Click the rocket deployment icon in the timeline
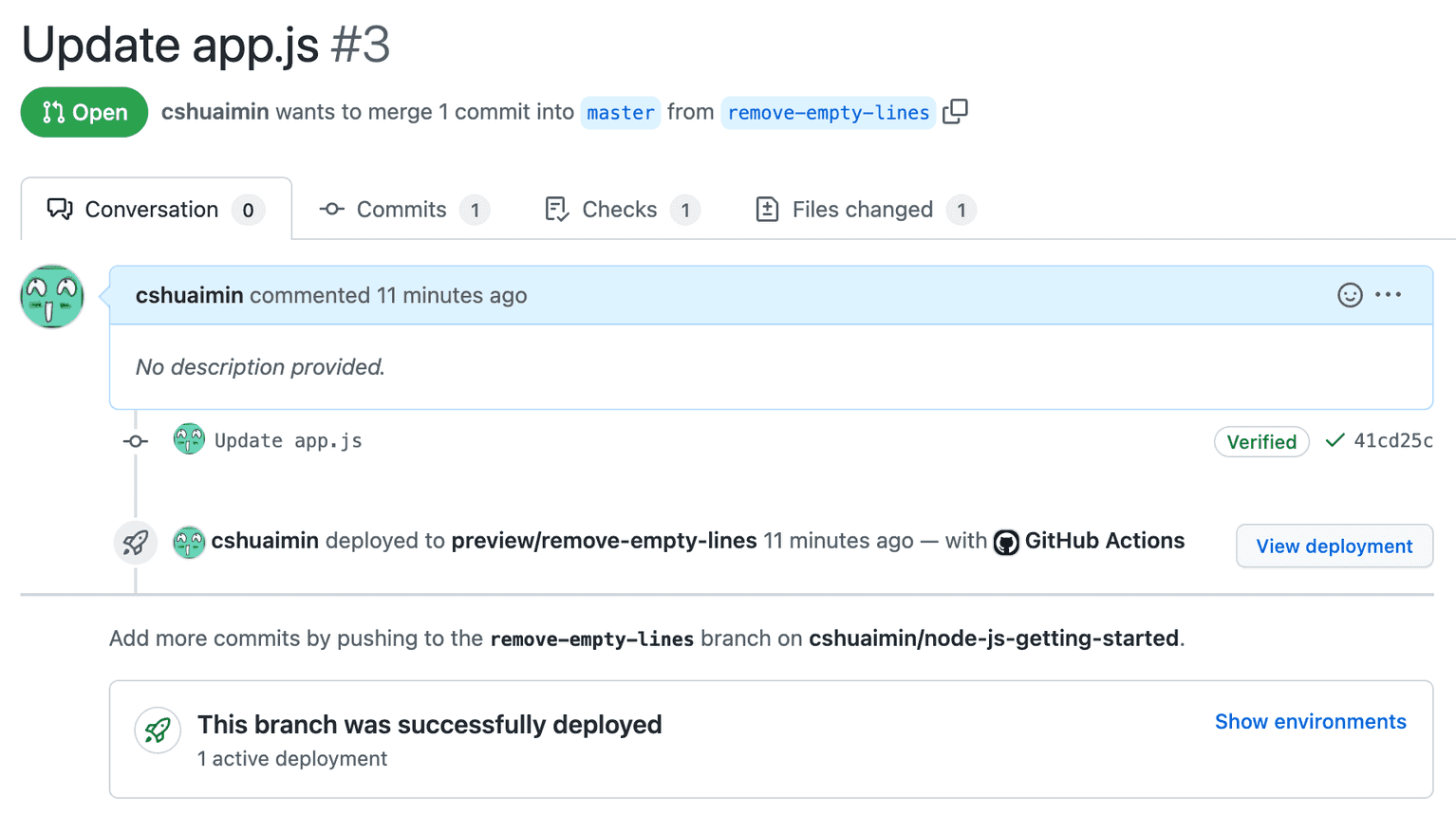 point(136,543)
